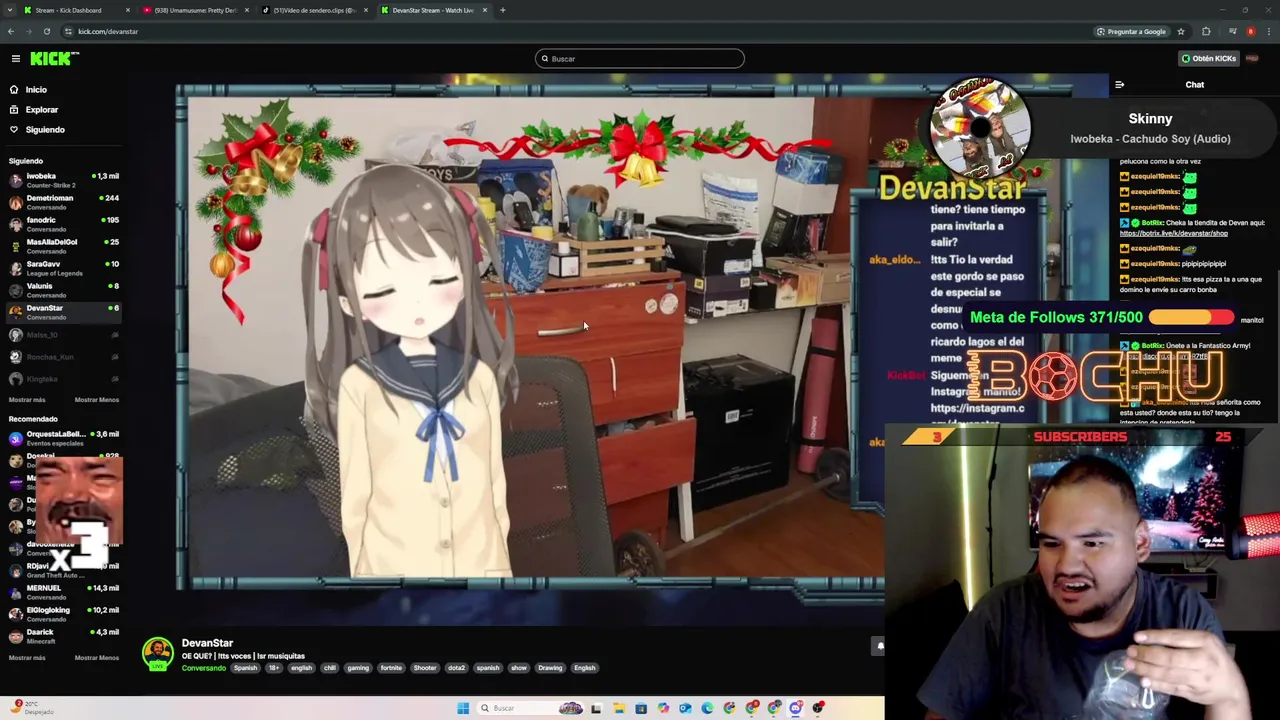Screen dimensions: 1280x720
Task: Click browser back arrow
Action: [x=11, y=31]
